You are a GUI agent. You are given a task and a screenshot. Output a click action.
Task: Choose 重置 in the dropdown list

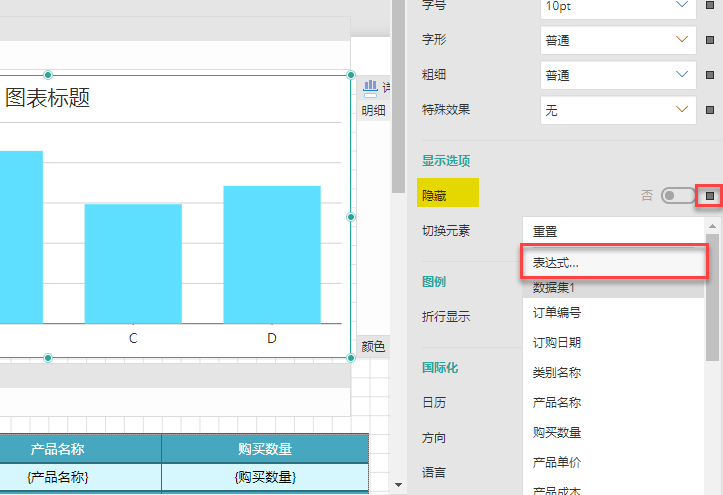click(614, 231)
